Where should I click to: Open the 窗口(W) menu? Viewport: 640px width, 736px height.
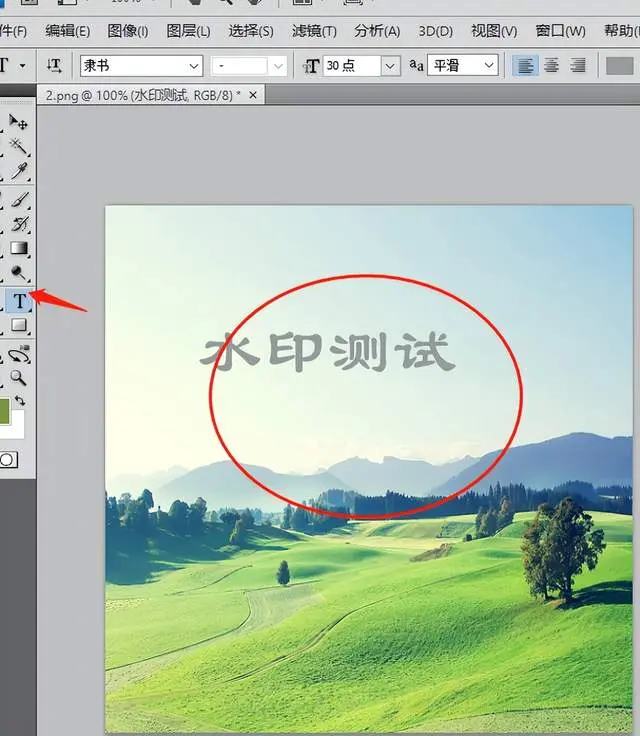point(560,31)
